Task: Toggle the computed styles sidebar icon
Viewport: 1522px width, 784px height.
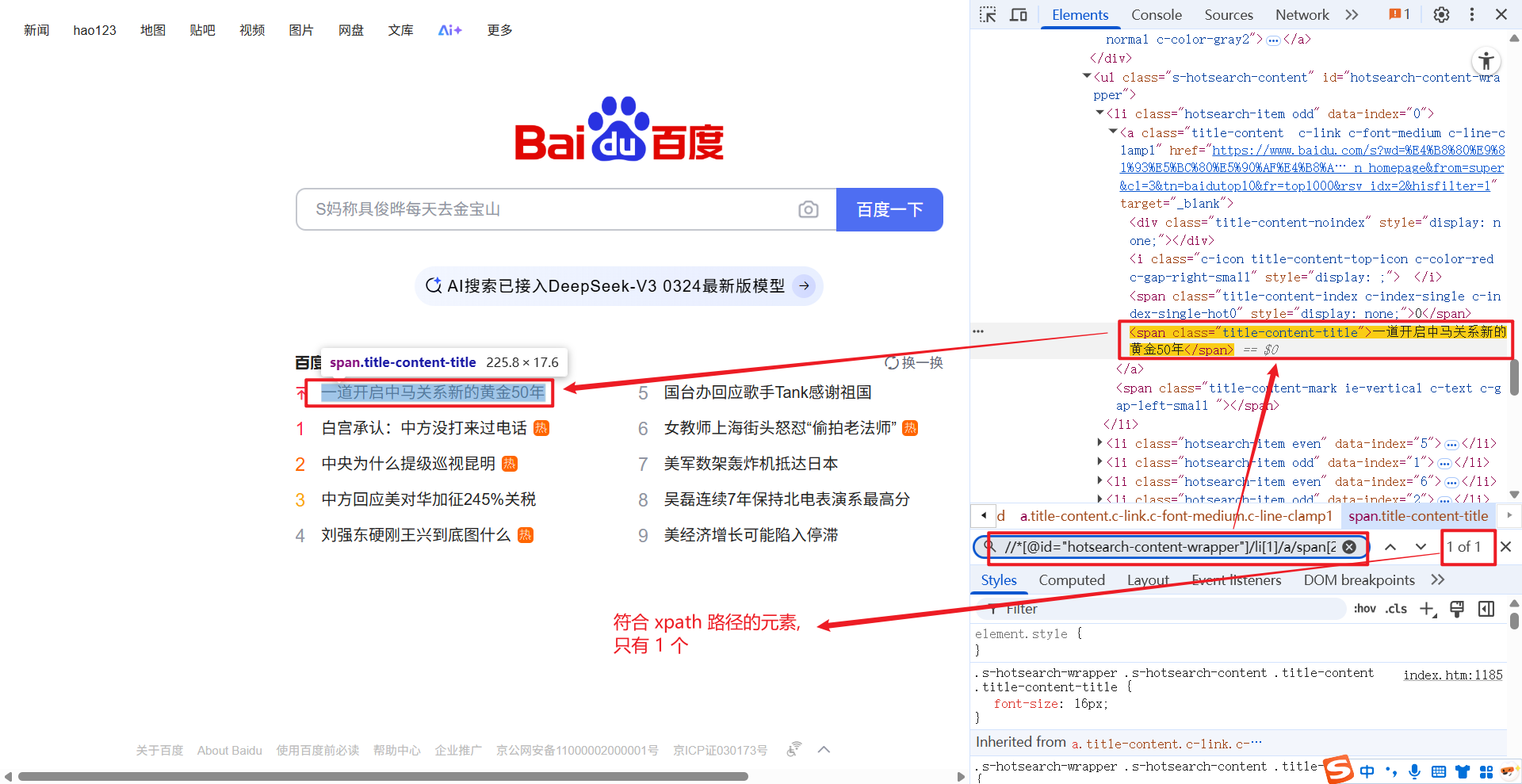Action: [x=1486, y=609]
